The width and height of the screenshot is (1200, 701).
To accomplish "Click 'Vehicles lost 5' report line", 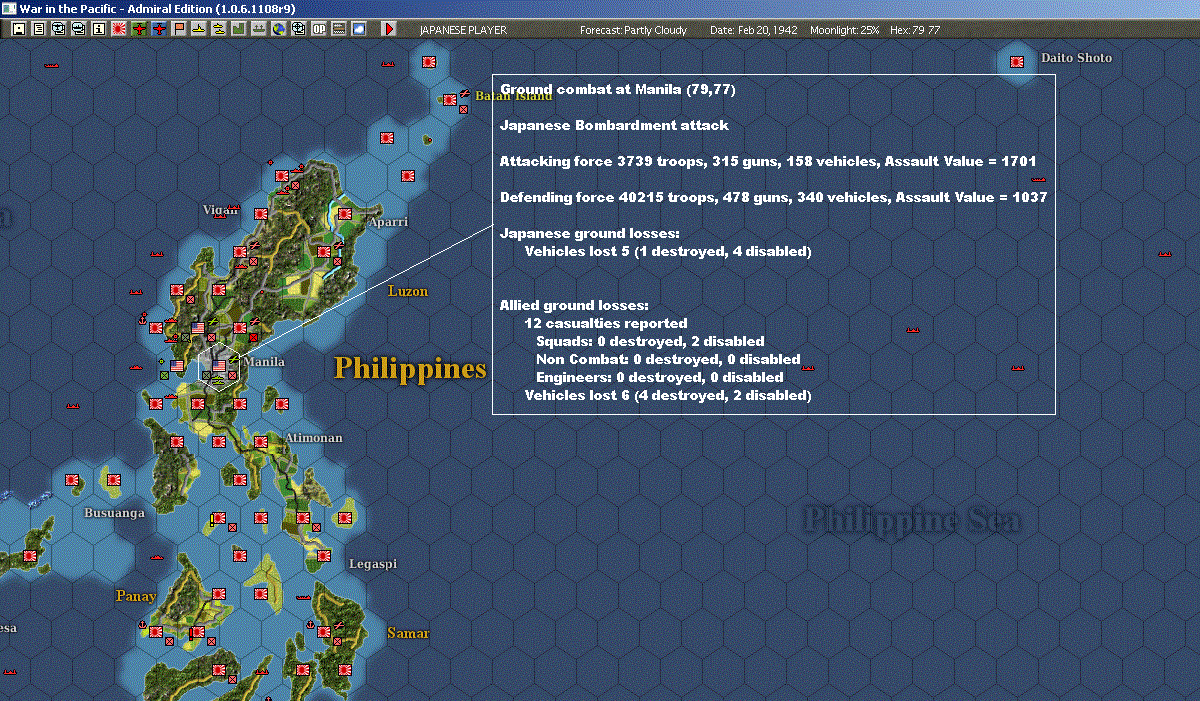I will pyautogui.click(x=668, y=251).
